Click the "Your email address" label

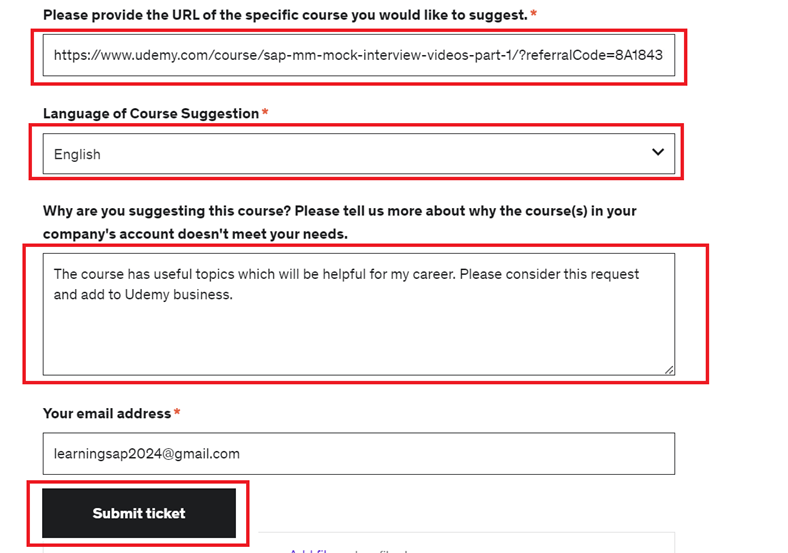click(x=107, y=413)
